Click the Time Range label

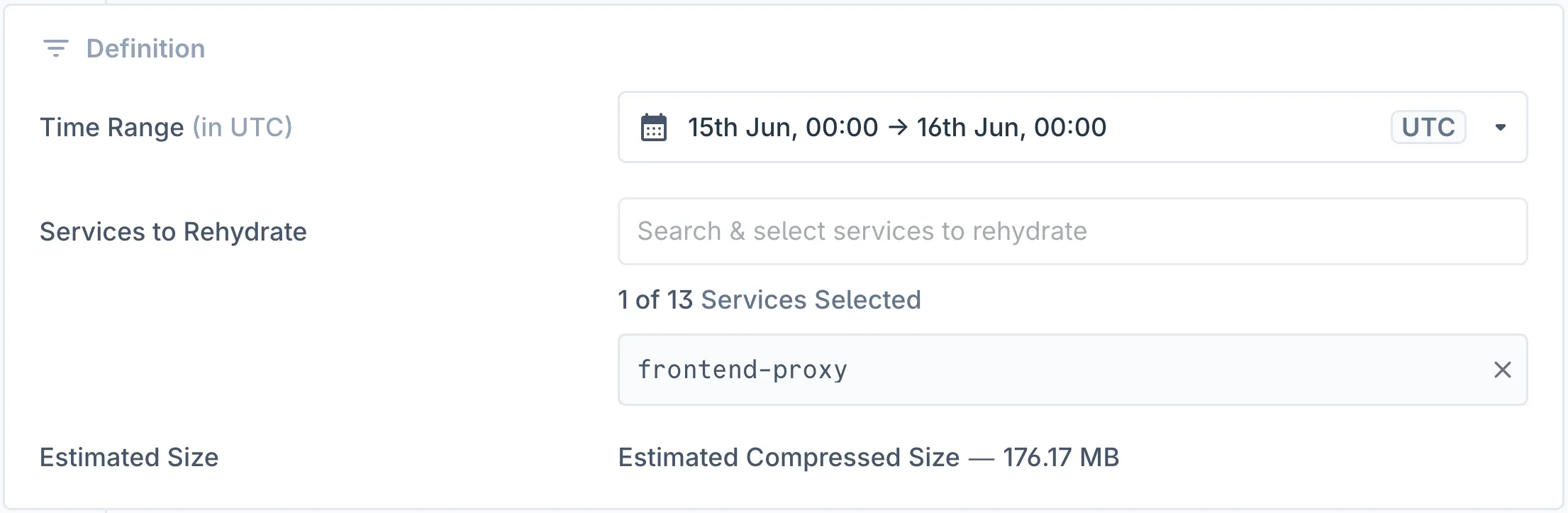pos(112,128)
